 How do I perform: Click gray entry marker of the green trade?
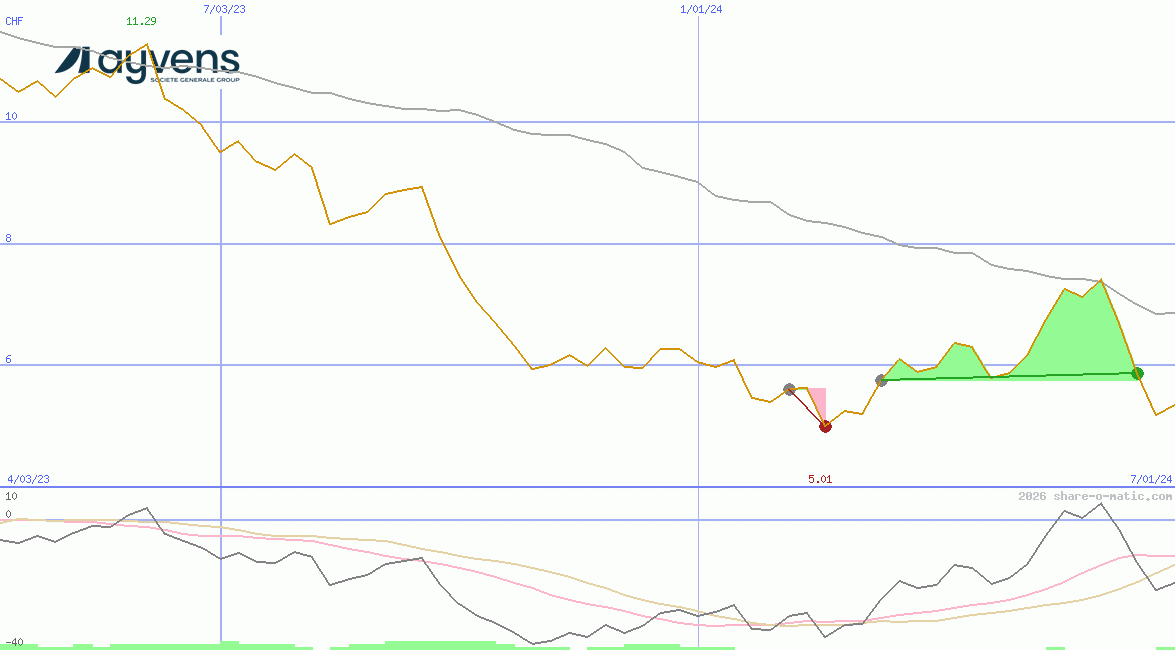881,380
